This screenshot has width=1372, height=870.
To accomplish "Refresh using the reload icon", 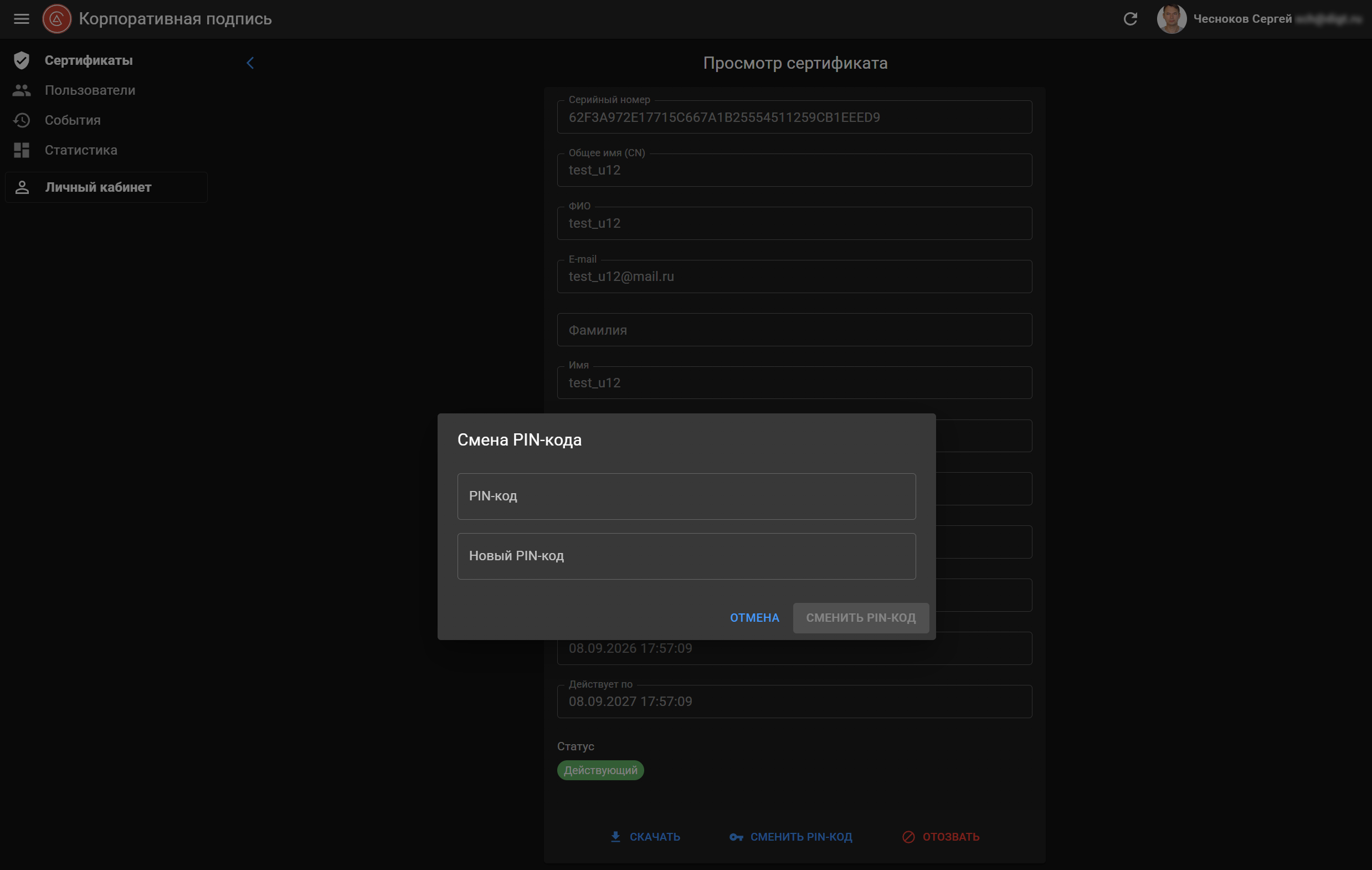I will click(1131, 19).
